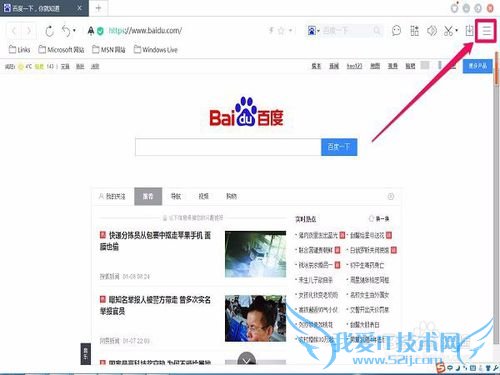Screen dimensions: 500x375
Task: Click the 地图 link in Baidu header
Action: 375,66
